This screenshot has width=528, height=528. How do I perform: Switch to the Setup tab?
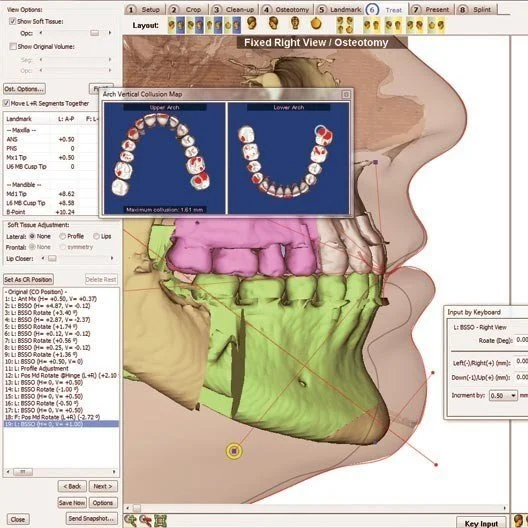tap(144, 9)
